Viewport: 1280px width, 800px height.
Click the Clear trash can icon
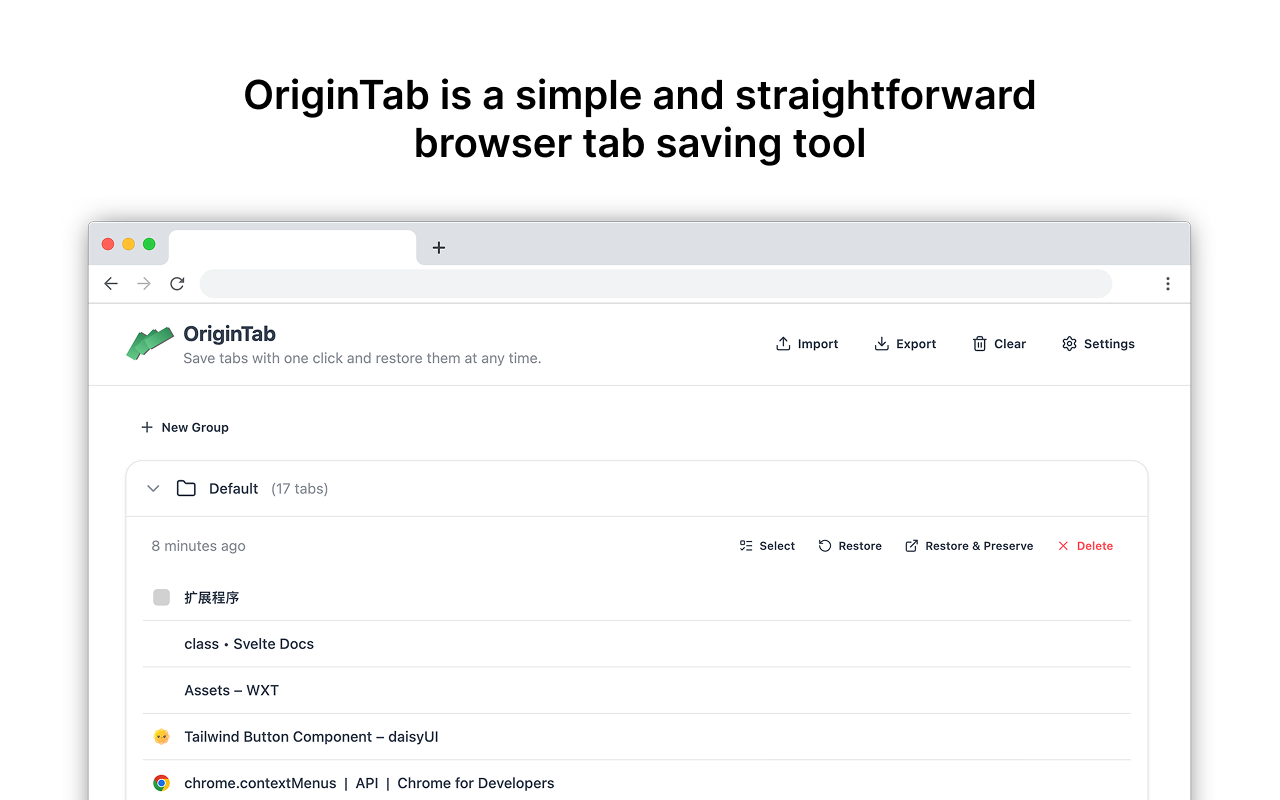979,344
